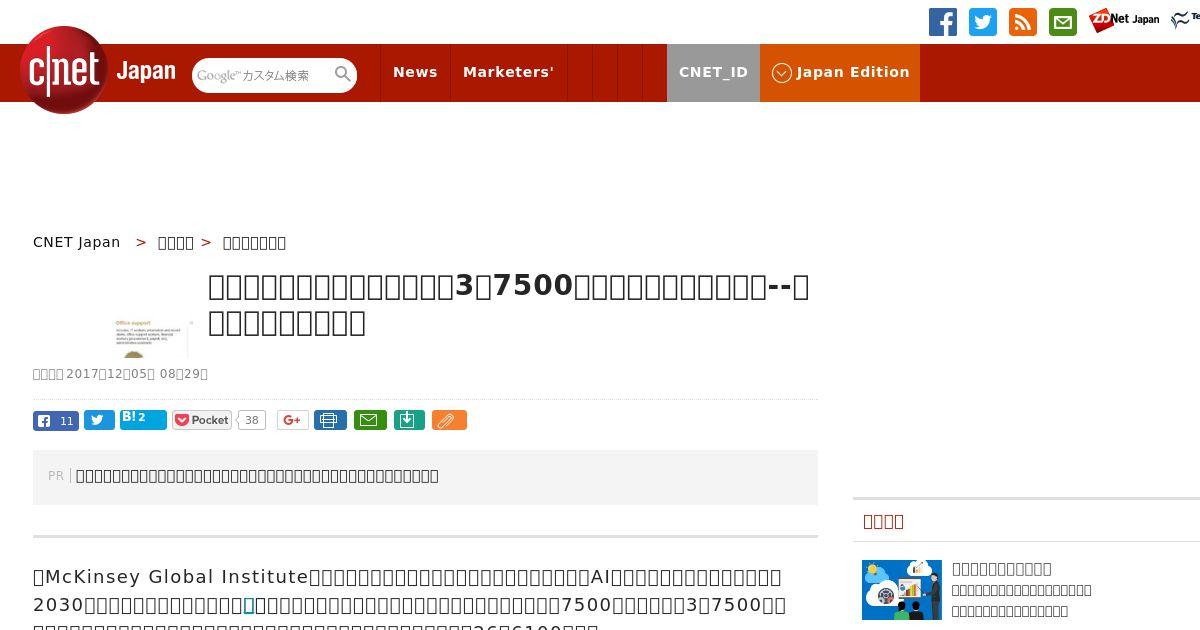Screen dimensions: 1200x630
Task: Go to CNET Japan breadcrumb link
Action: [77, 242]
